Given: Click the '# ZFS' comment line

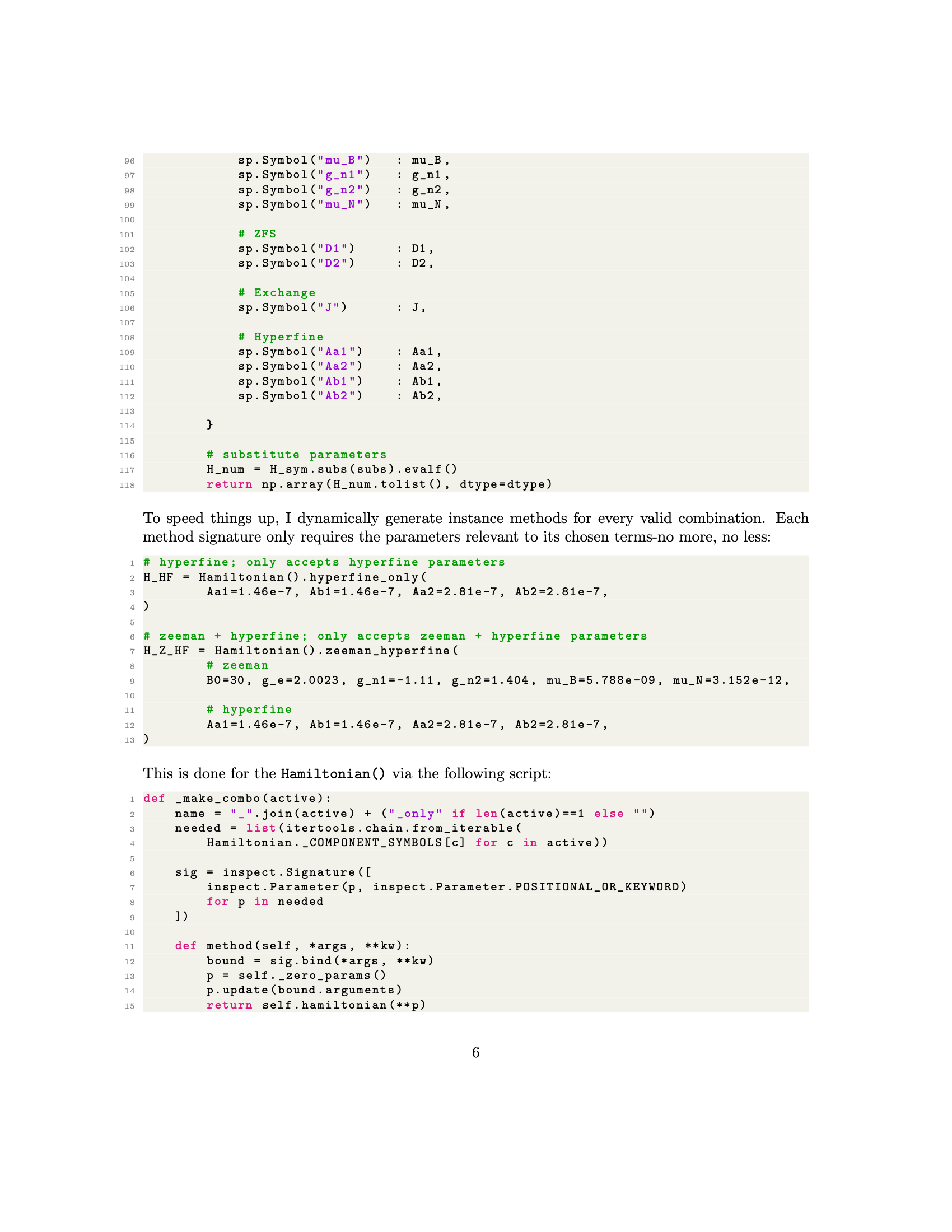Looking at the screenshot, I should [256, 234].
